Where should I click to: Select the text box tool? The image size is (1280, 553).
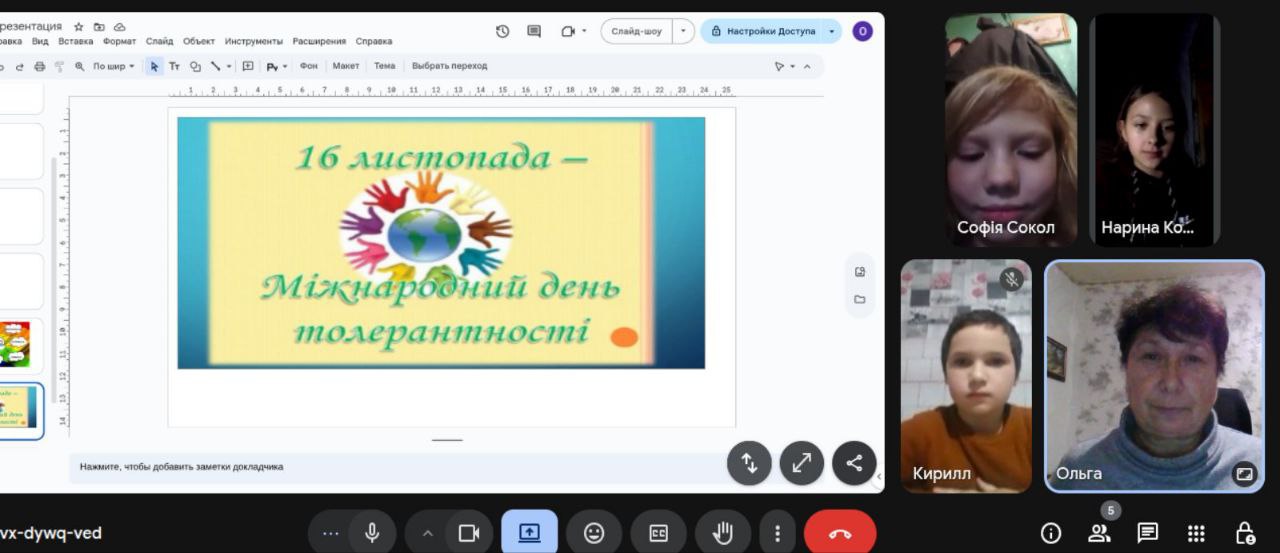[x=174, y=66]
